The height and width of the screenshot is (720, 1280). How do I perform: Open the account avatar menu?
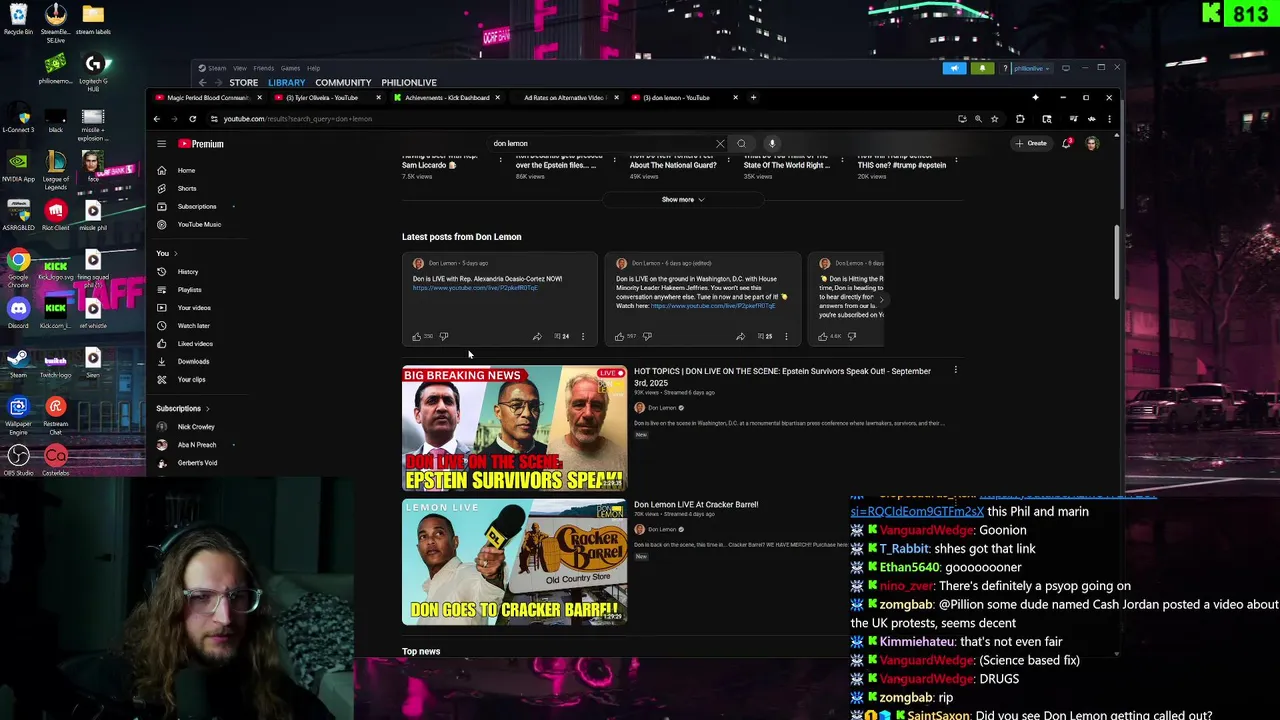point(1092,144)
